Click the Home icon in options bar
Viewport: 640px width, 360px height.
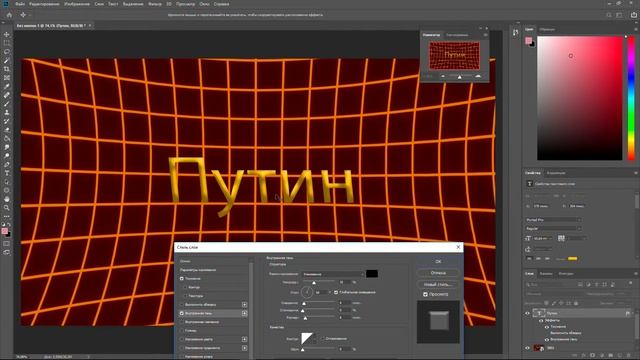9,15
